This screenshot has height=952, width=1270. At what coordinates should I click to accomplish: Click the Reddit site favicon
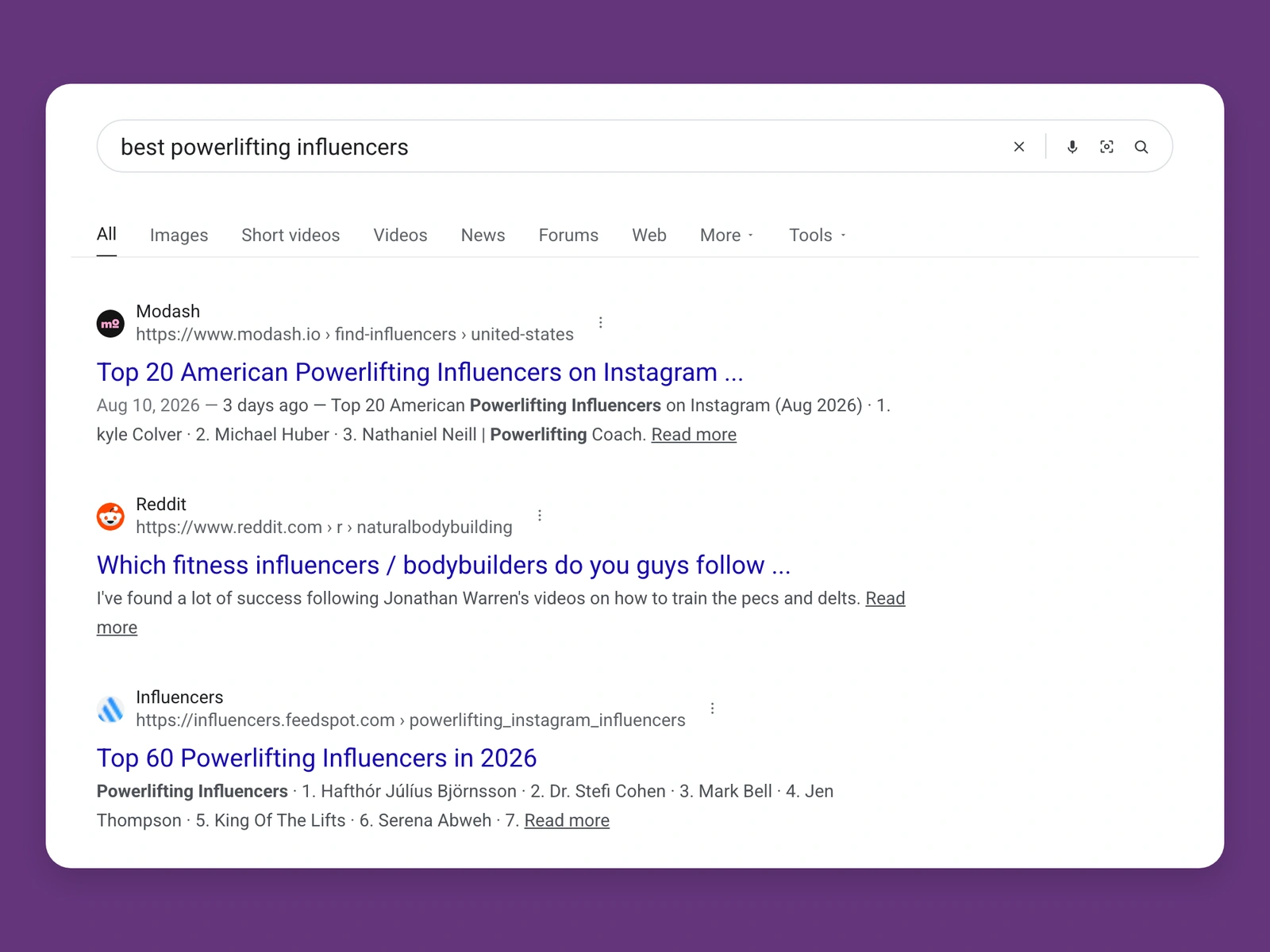[110, 516]
